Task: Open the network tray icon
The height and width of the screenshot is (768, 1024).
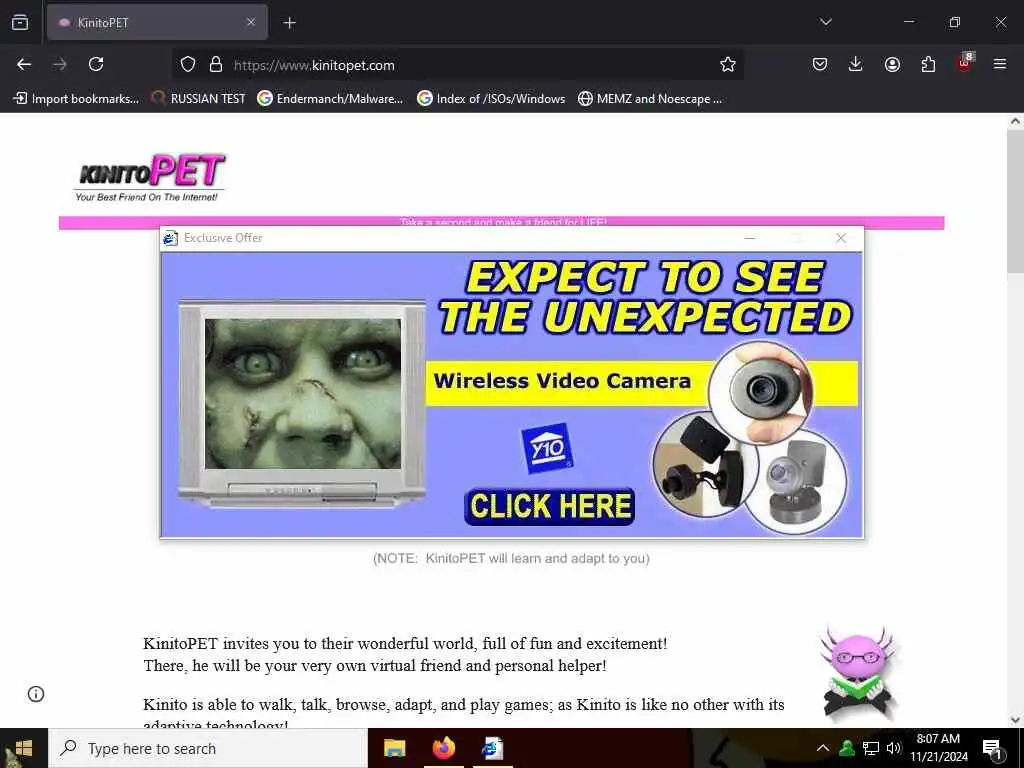Action: [871, 748]
